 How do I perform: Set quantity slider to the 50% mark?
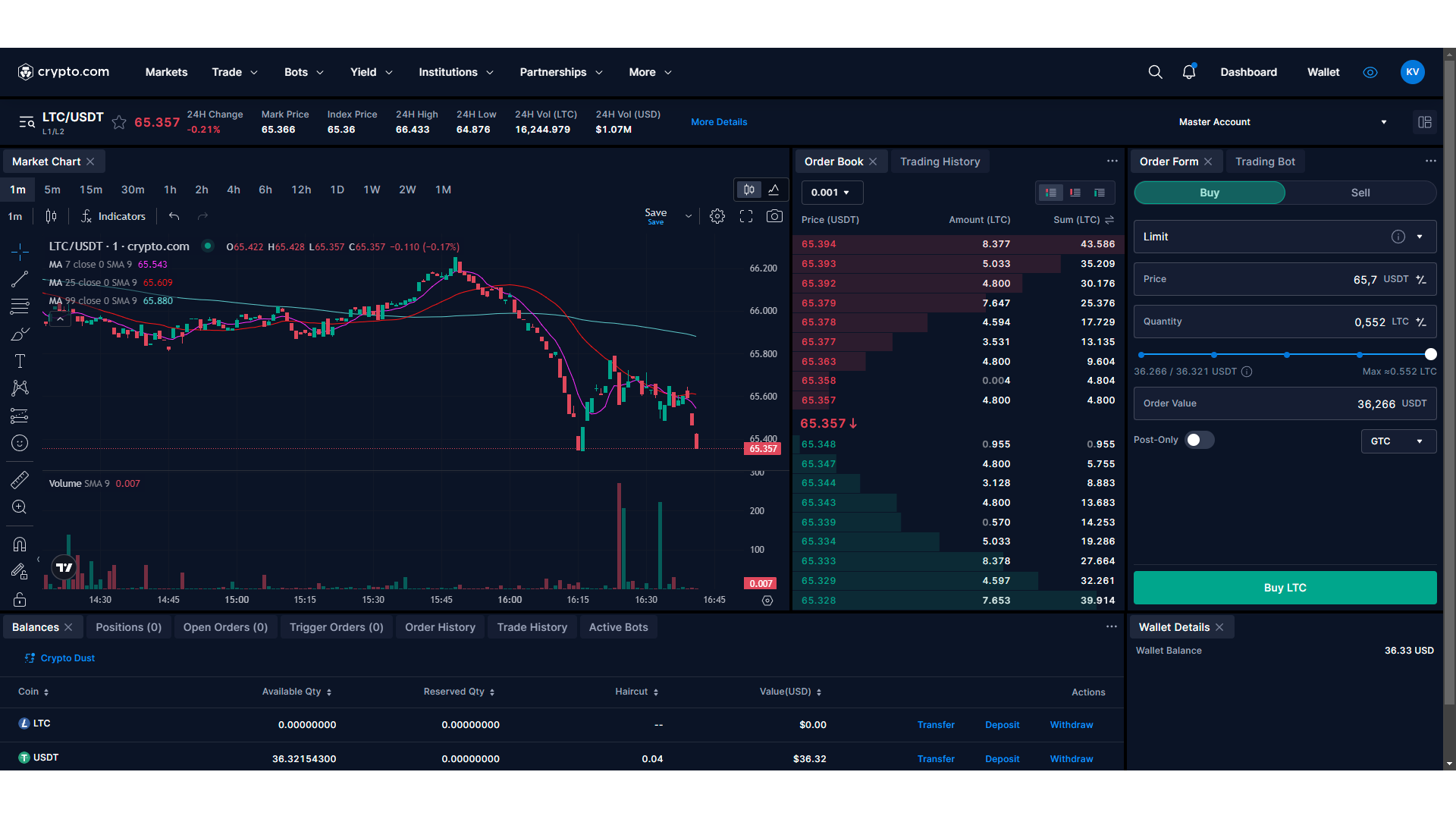pos(1287,355)
